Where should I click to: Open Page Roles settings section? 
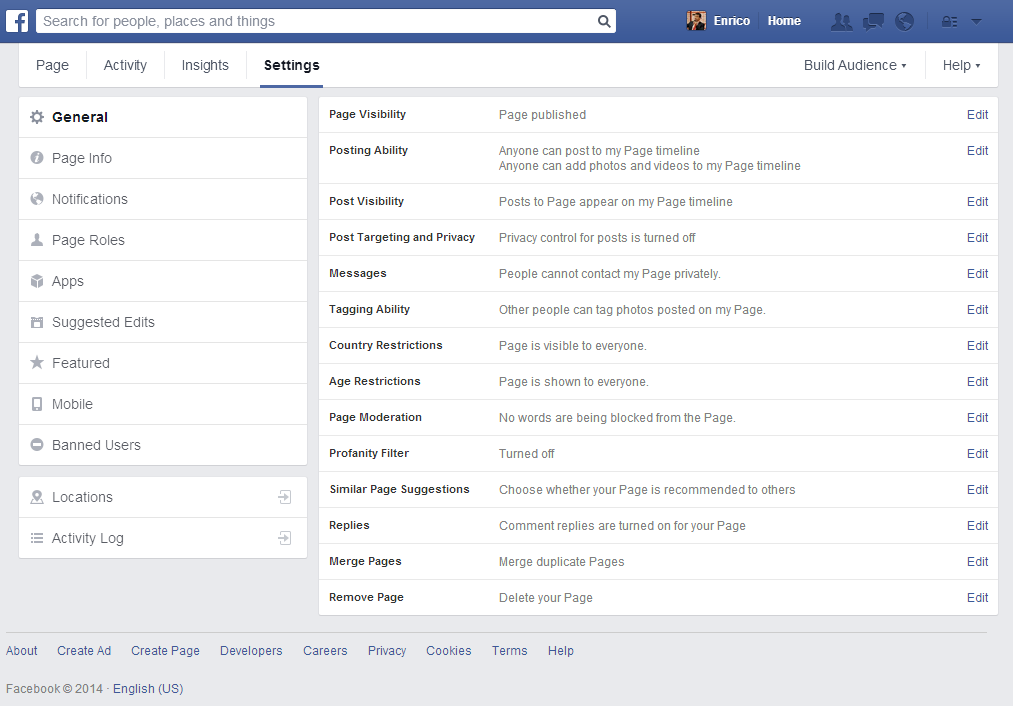pyautogui.click(x=163, y=240)
